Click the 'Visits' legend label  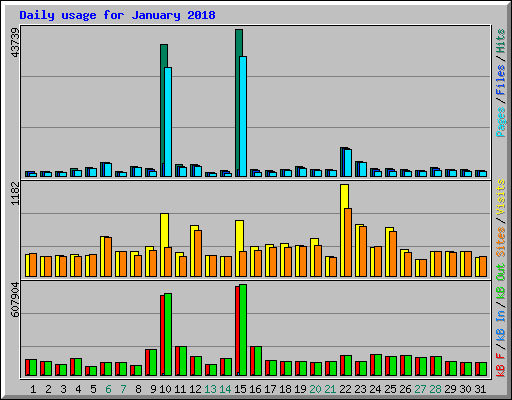point(501,198)
